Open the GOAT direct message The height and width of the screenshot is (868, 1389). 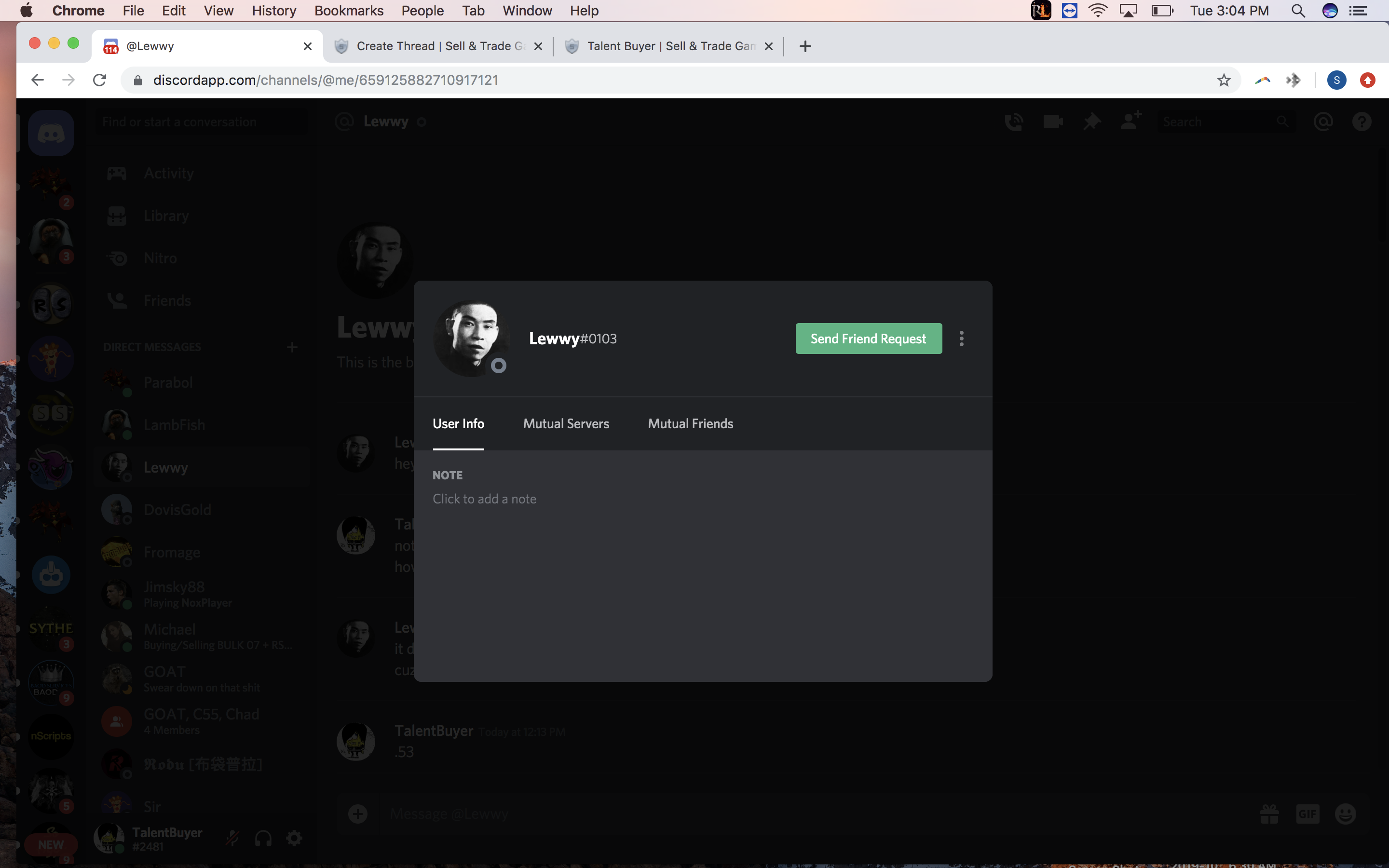[x=201, y=679]
